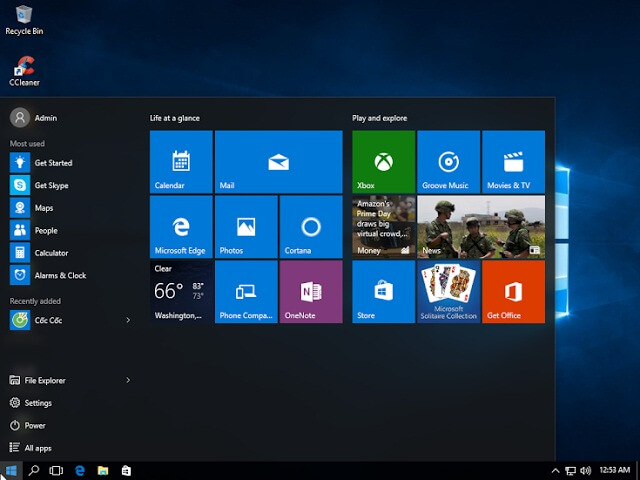Screen dimensions: 640x480
Task: Launch Microsoft Solitaire Collection tile
Action: tap(449, 292)
